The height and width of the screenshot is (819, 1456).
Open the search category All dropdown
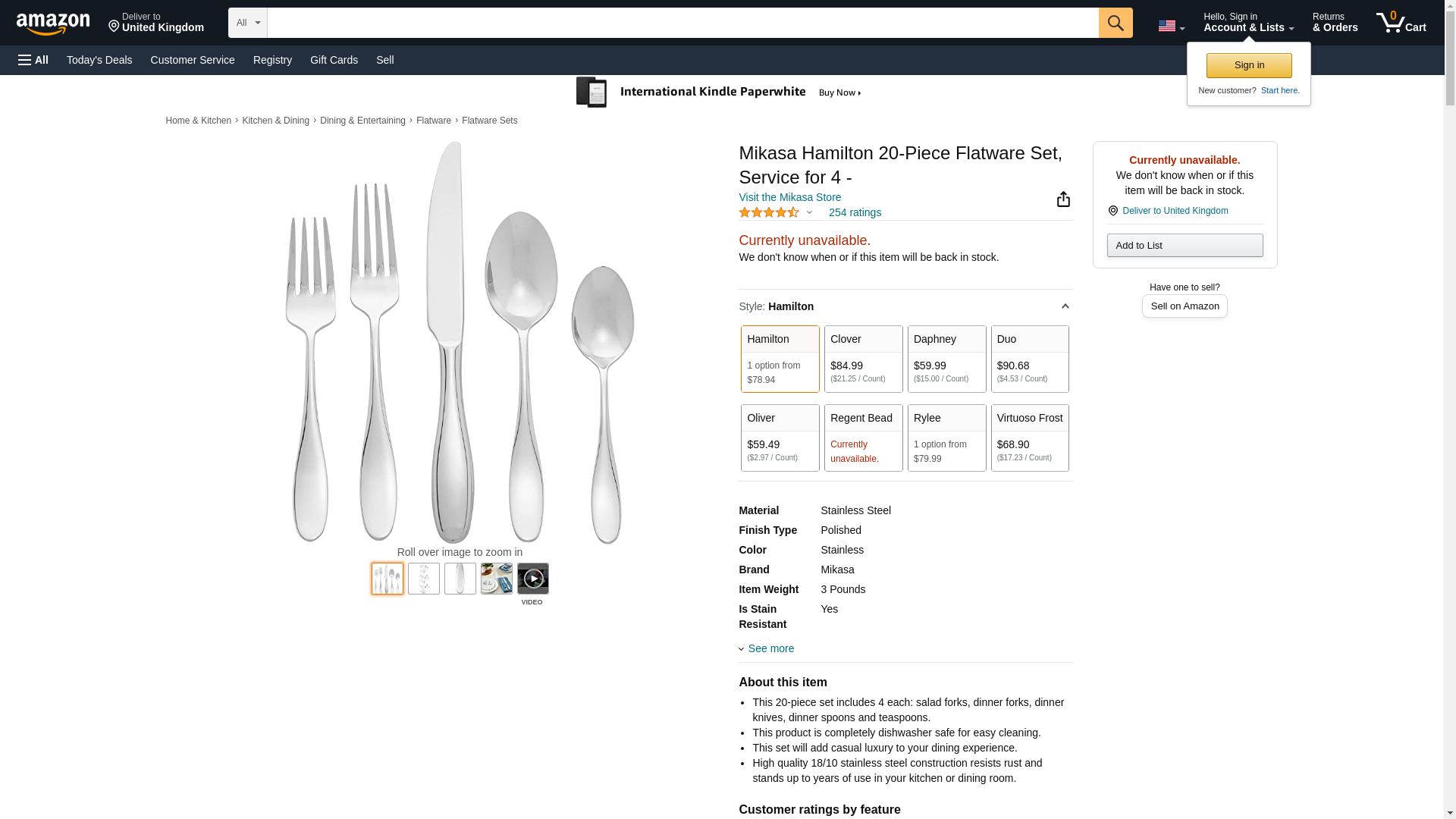click(x=247, y=23)
